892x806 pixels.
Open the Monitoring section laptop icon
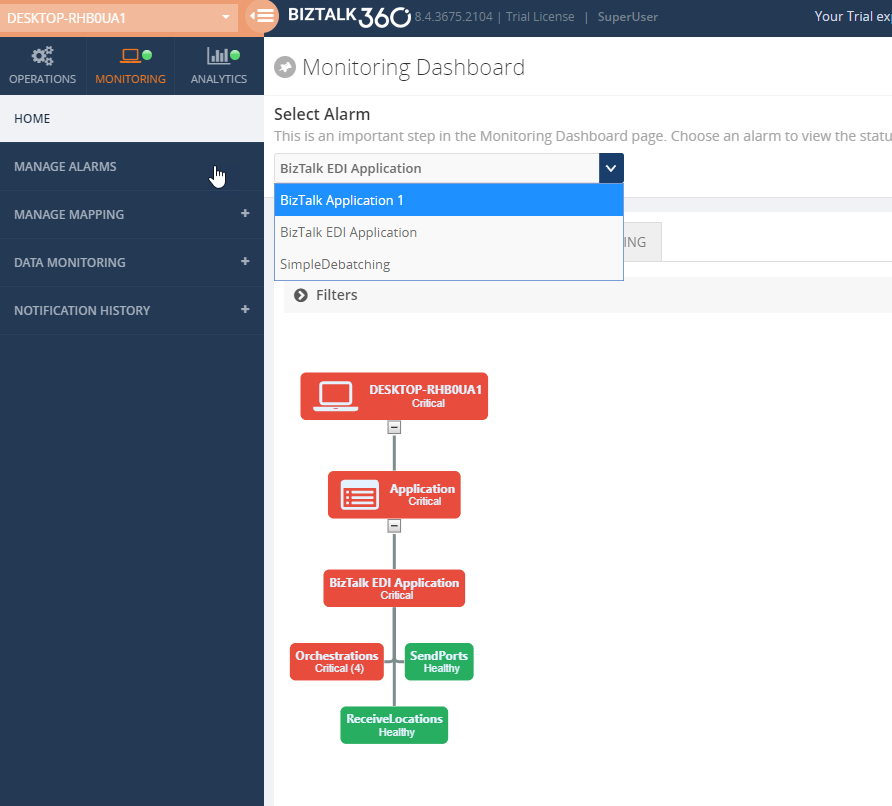click(130, 55)
